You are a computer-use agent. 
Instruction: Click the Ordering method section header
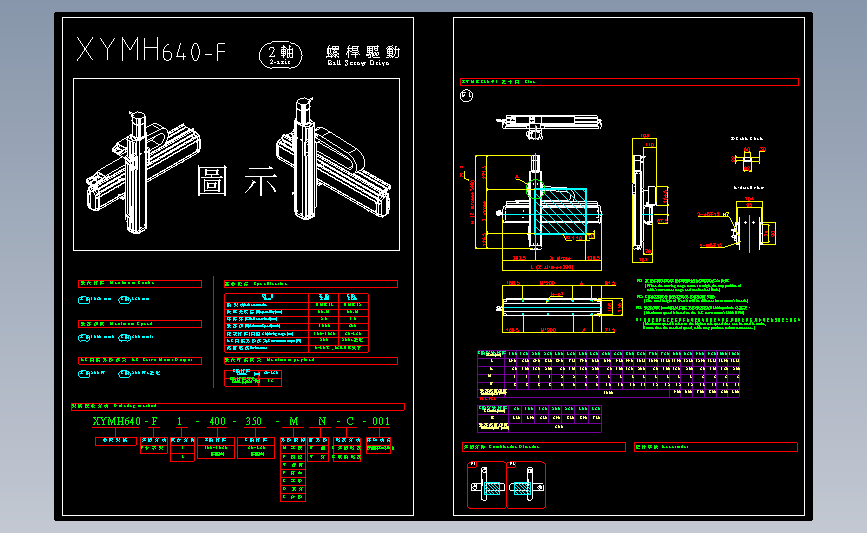[238, 407]
